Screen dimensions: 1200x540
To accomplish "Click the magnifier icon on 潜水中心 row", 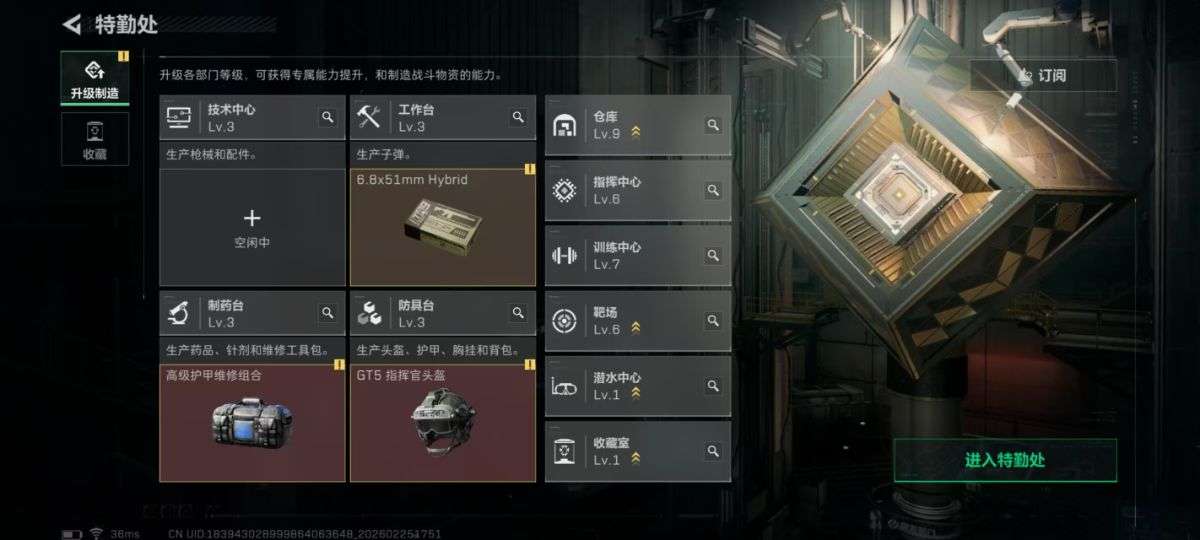I will click(713, 385).
